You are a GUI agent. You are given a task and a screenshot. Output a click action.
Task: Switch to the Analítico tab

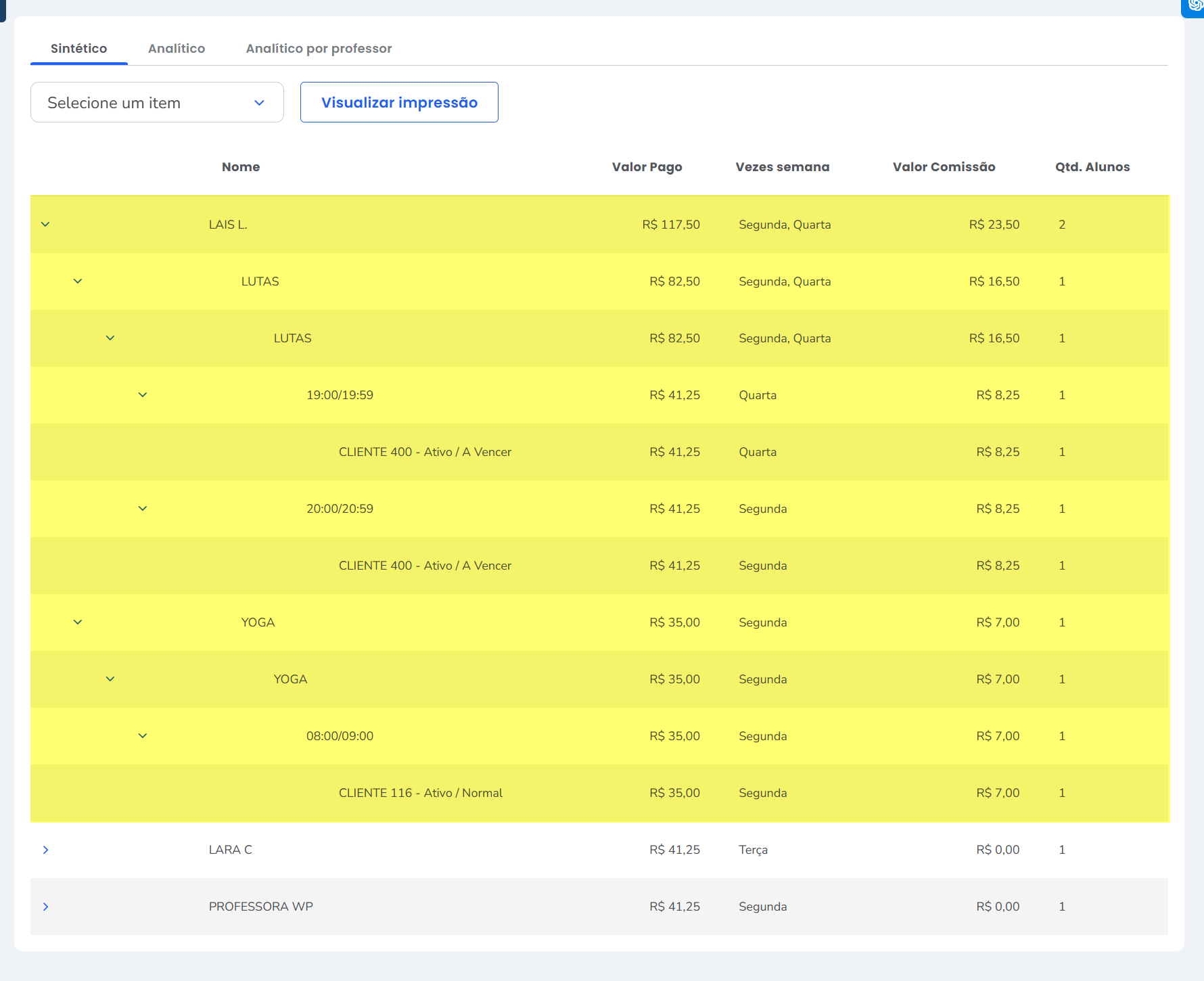[x=177, y=49]
